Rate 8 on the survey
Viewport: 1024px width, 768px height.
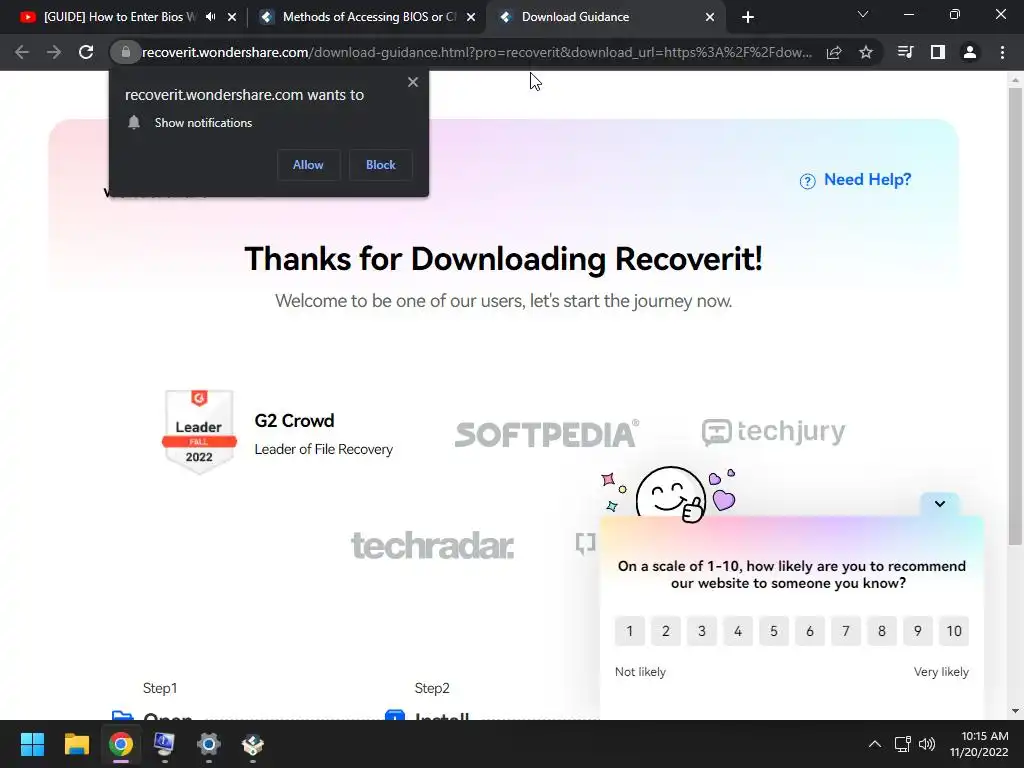click(x=882, y=631)
